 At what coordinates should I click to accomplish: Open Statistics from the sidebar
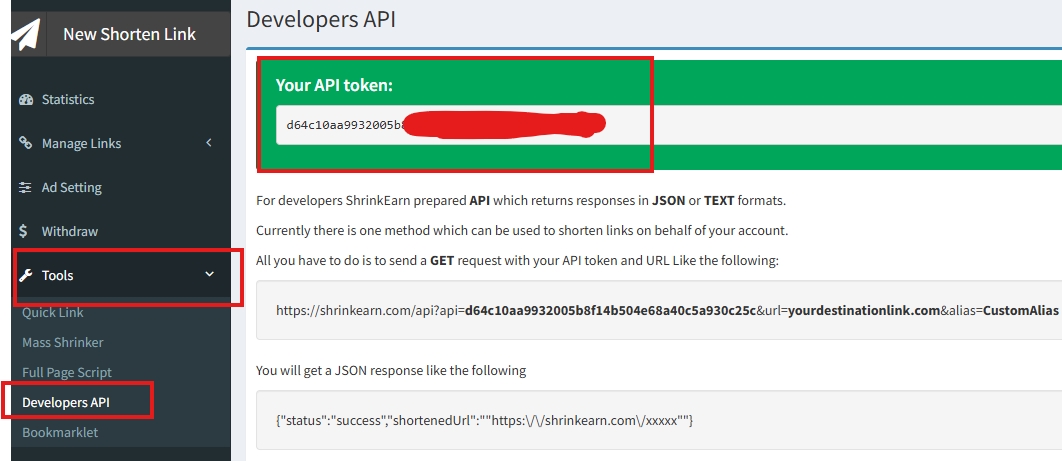coord(68,100)
